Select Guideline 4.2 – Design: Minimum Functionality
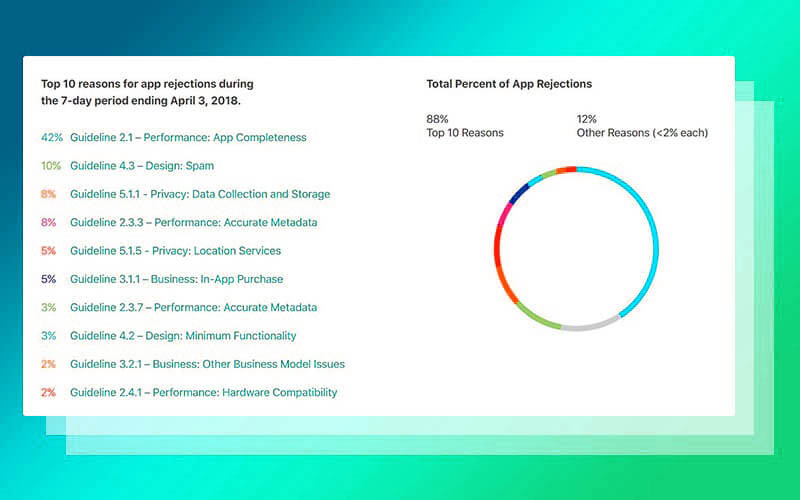 point(183,336)
